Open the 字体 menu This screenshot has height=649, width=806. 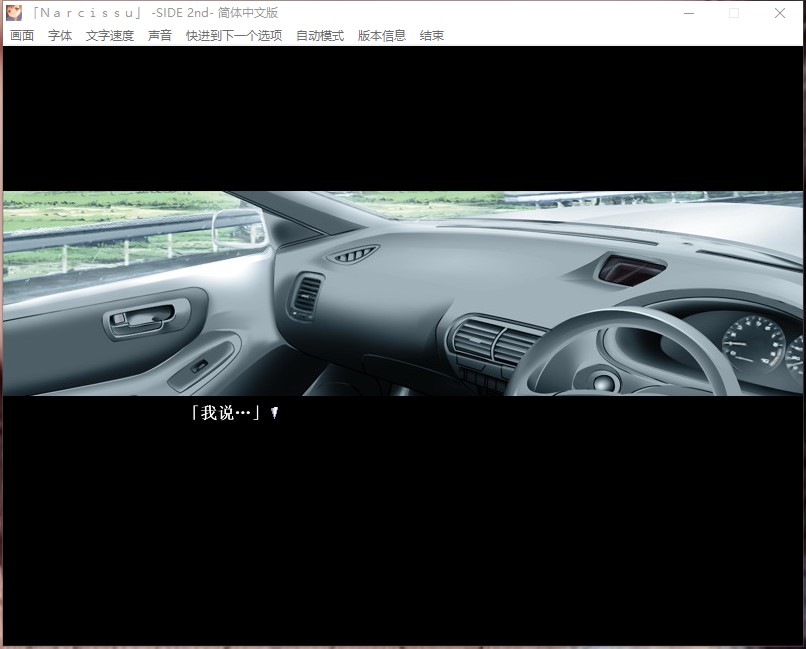tap(60, 35)
